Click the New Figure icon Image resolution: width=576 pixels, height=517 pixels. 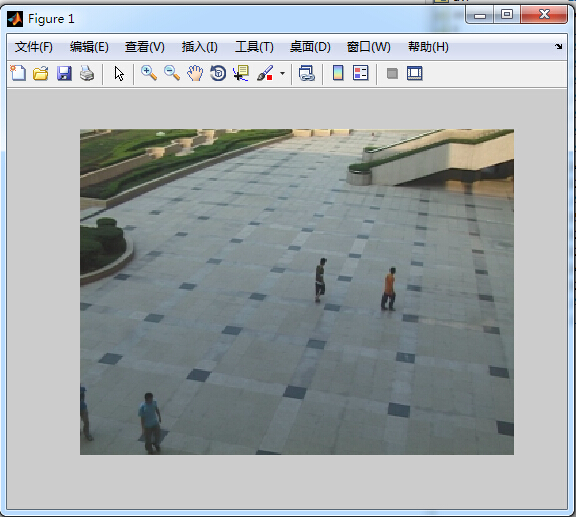pos(18,73)
